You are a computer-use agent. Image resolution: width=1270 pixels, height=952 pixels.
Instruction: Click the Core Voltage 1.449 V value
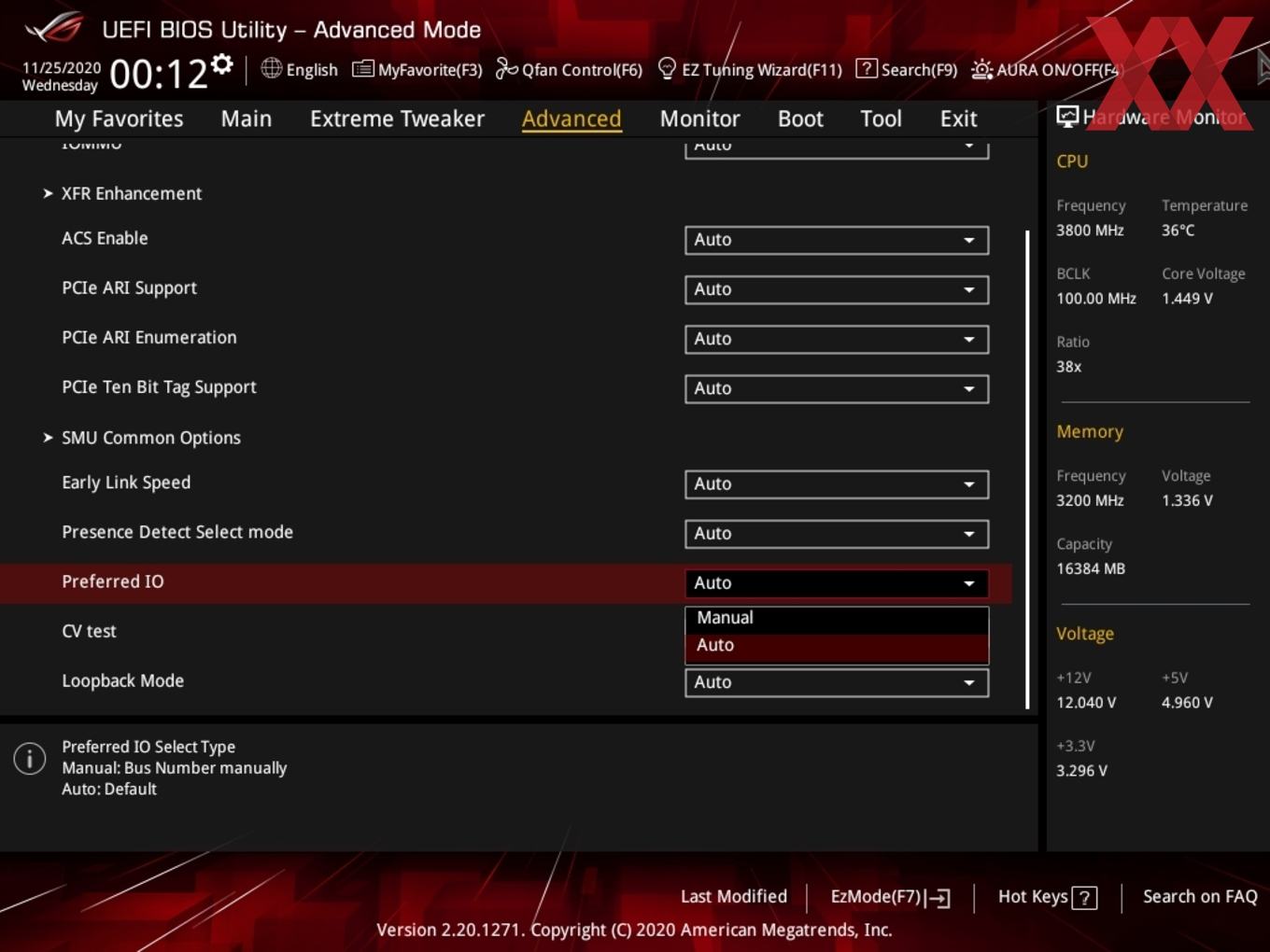[1187, 299]
